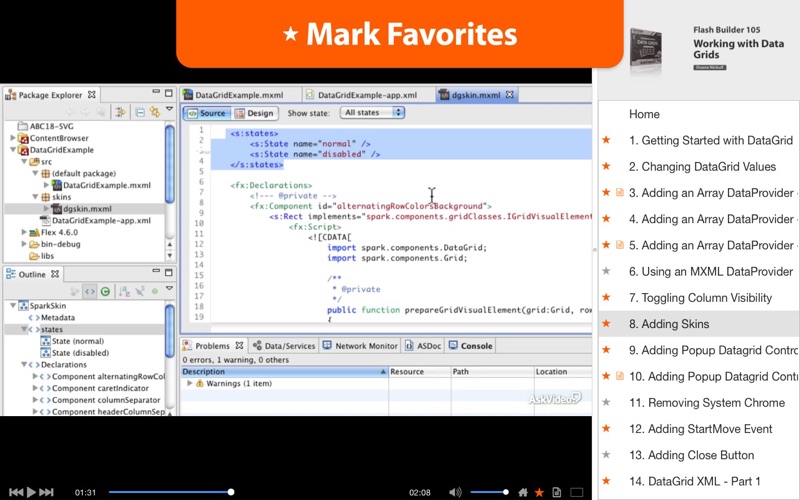Open the ASDoc tab
The image size is (800, 500).
422,346
